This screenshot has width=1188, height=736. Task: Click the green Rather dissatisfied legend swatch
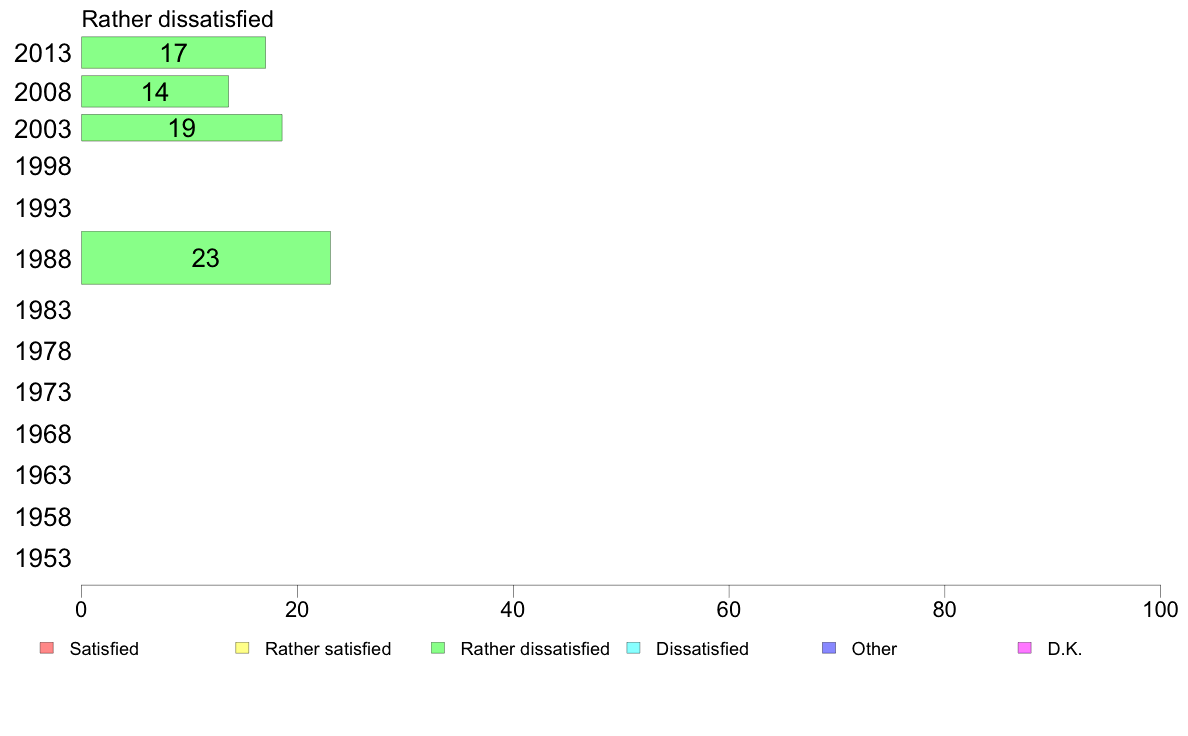[438, 648]
